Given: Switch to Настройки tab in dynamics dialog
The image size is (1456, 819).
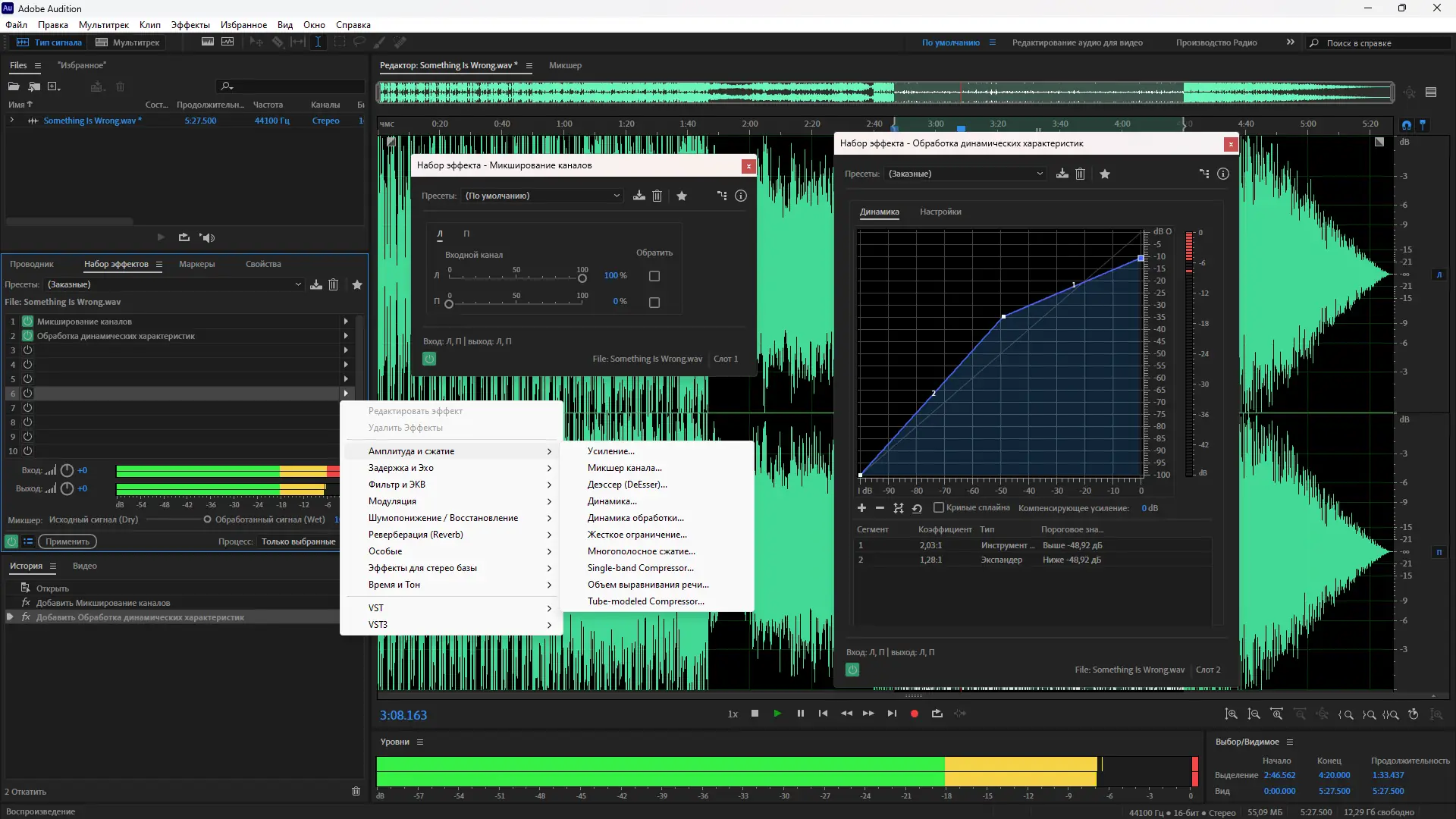Looking at the screenshot, I should [x=940, y=212].
